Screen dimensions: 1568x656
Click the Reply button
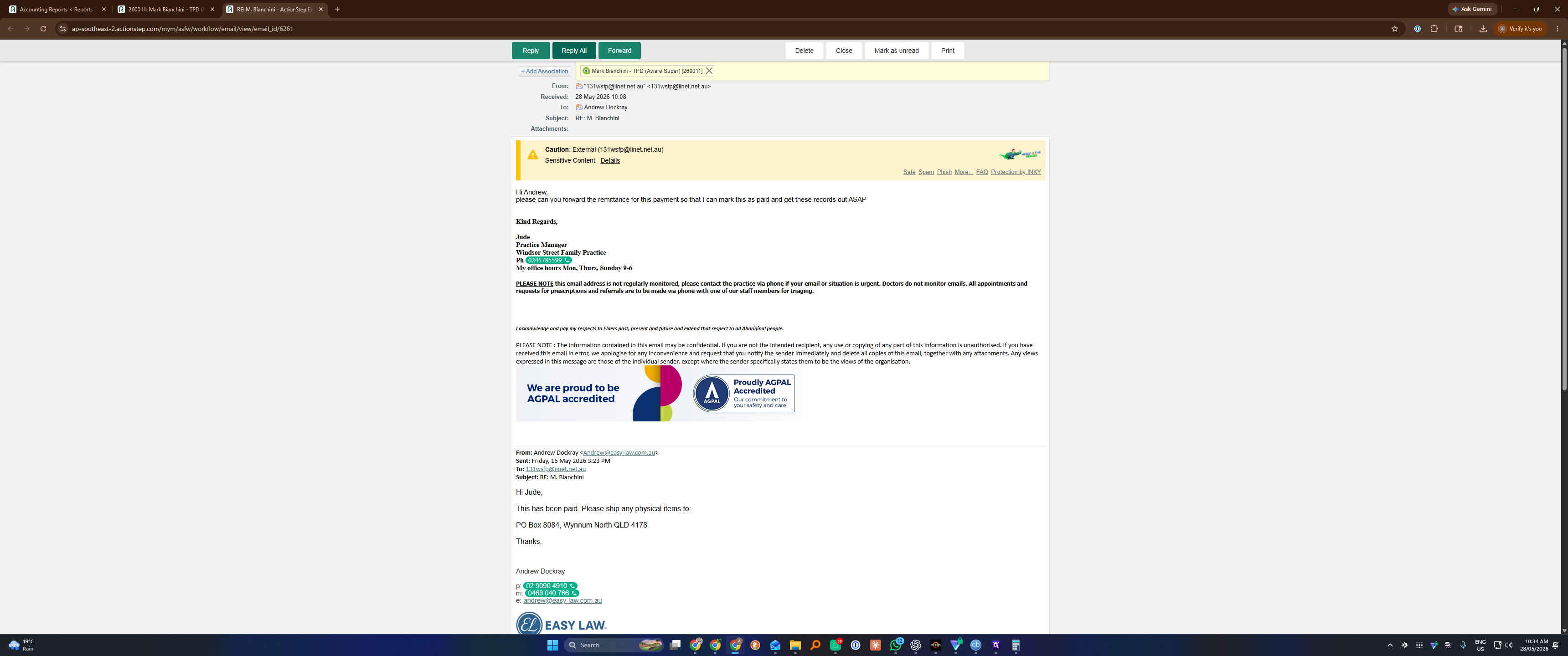pos(530,51)
